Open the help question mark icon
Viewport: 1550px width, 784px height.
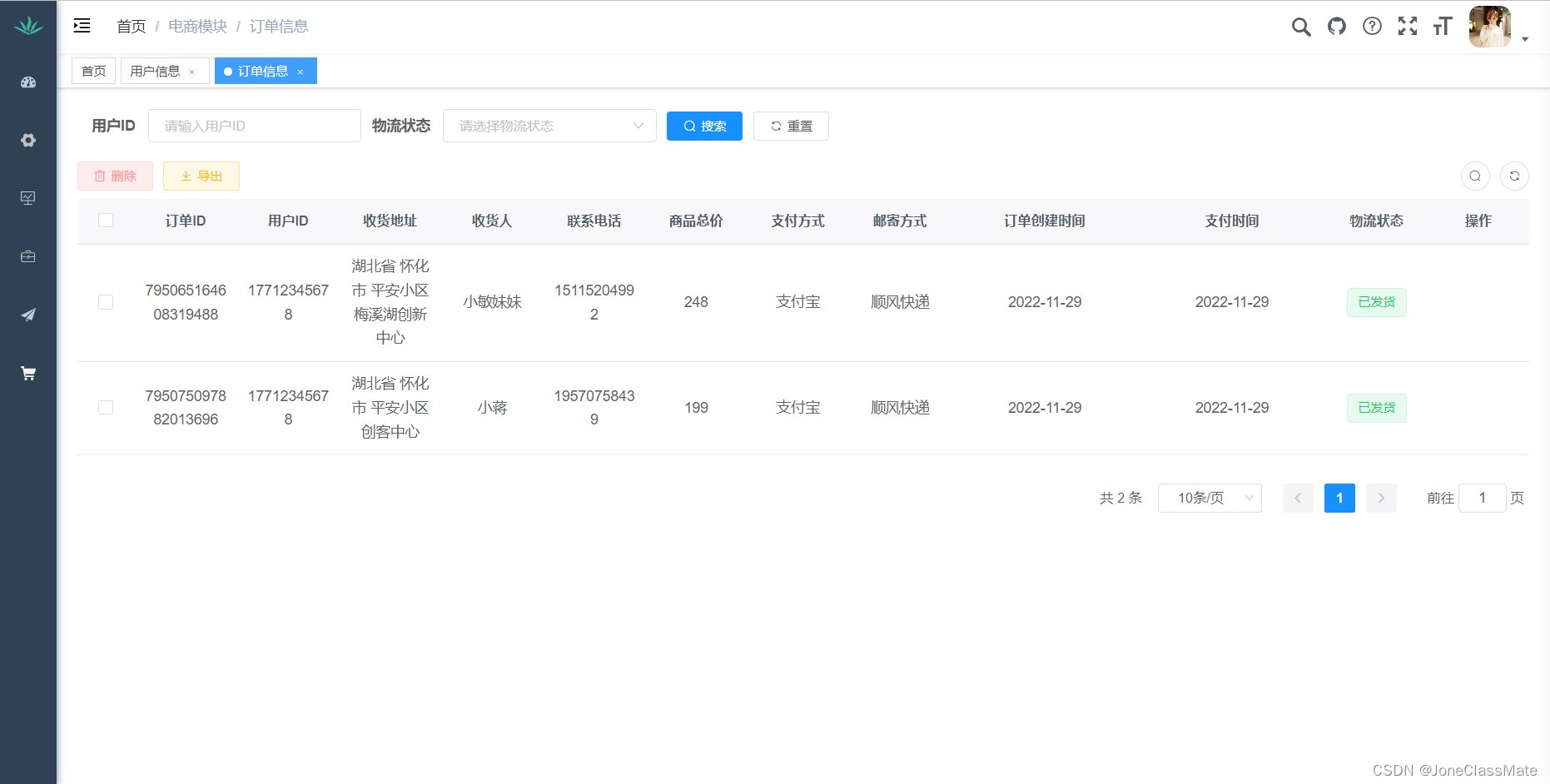tap(1372, 27)
